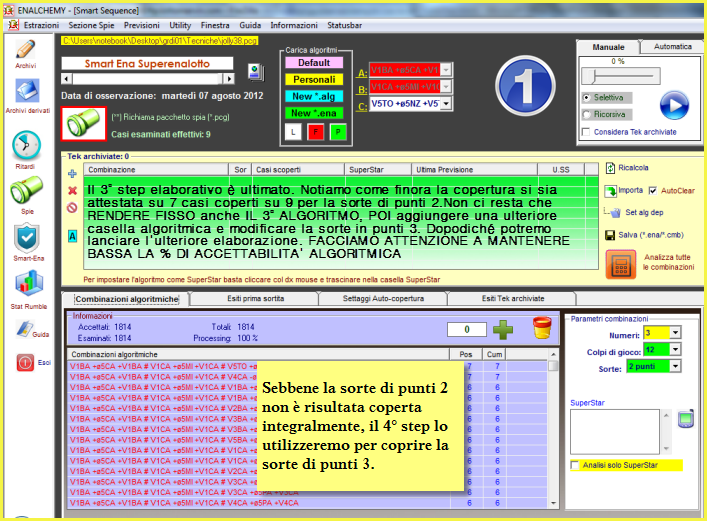Click the computer icon beside title field
The image size is (707, 521).
click(x=256, y=72)
